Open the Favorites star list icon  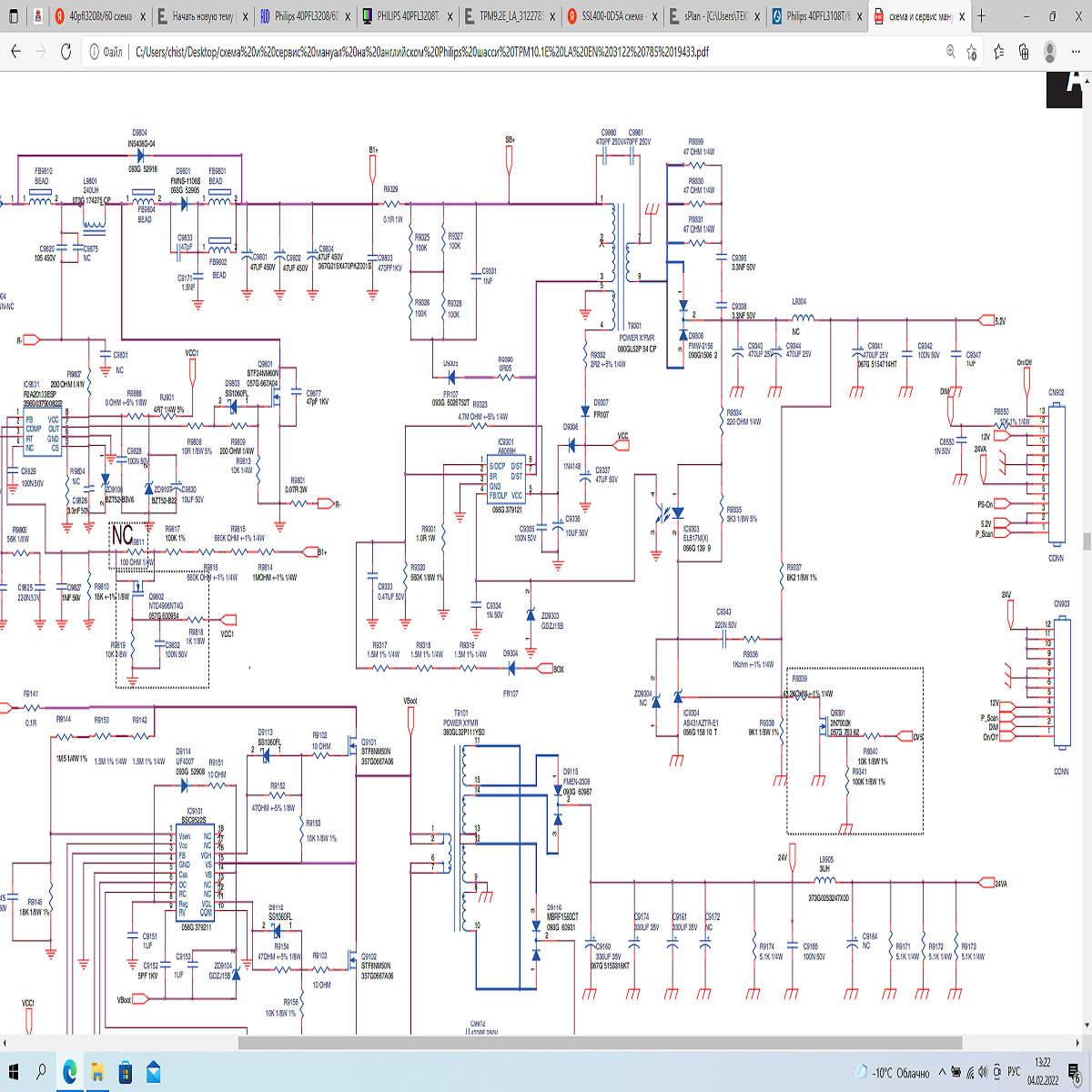pyautogui.click(x=997, y=52)
